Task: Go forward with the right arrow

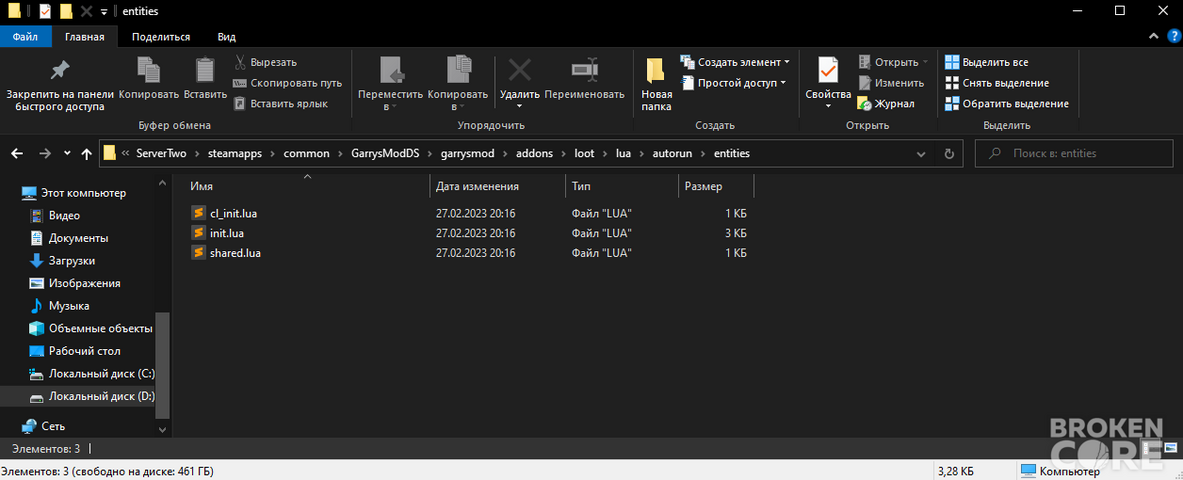Action: point(45,153)
